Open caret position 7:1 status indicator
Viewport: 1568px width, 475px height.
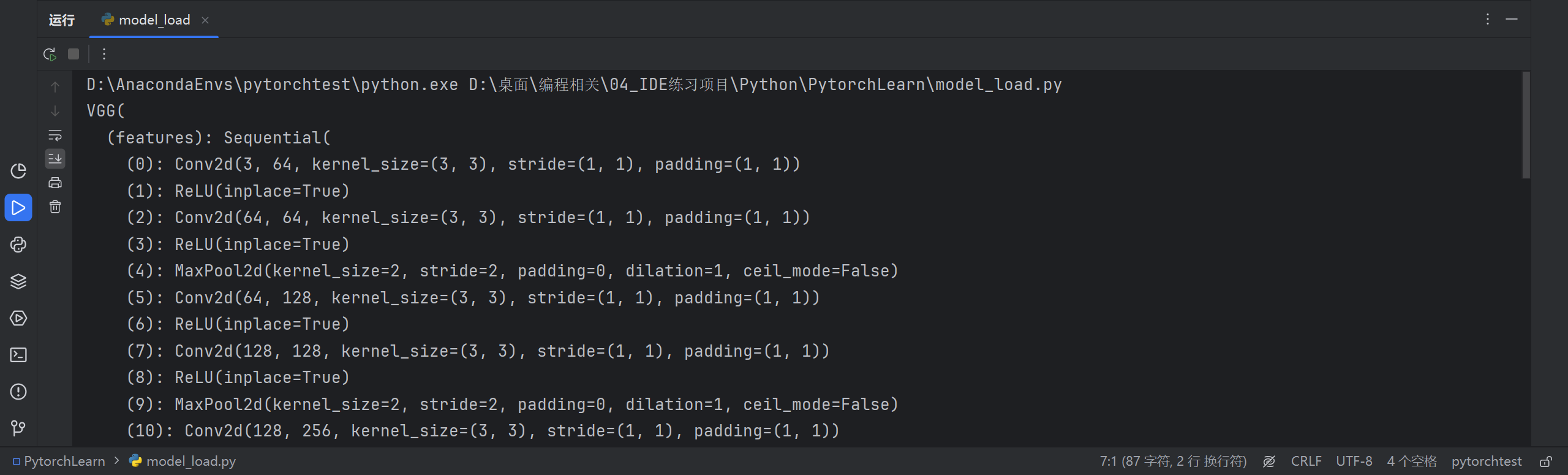pos(1173,461)
